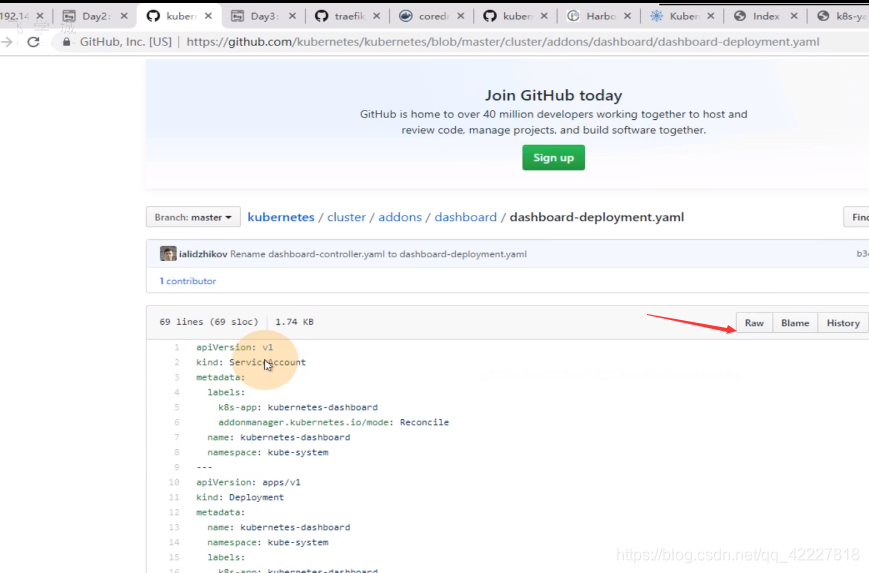This screenshot has width=869, height=573.
Task: Select line number 11 in the gutter
Action: (x=174, y=498)
